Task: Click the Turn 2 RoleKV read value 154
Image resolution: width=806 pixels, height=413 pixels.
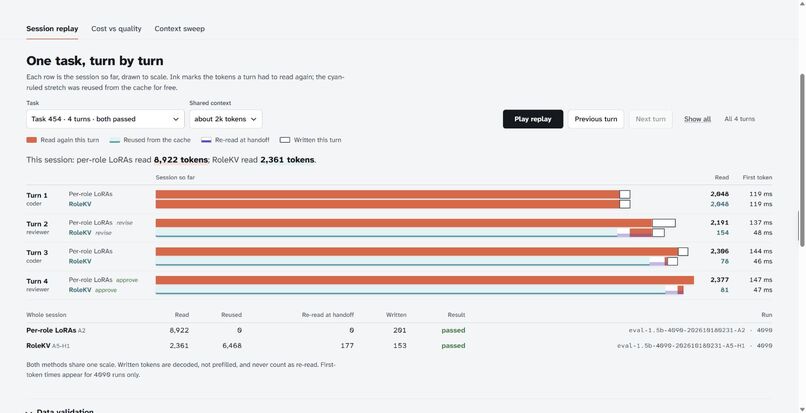Action: (722, 232)
